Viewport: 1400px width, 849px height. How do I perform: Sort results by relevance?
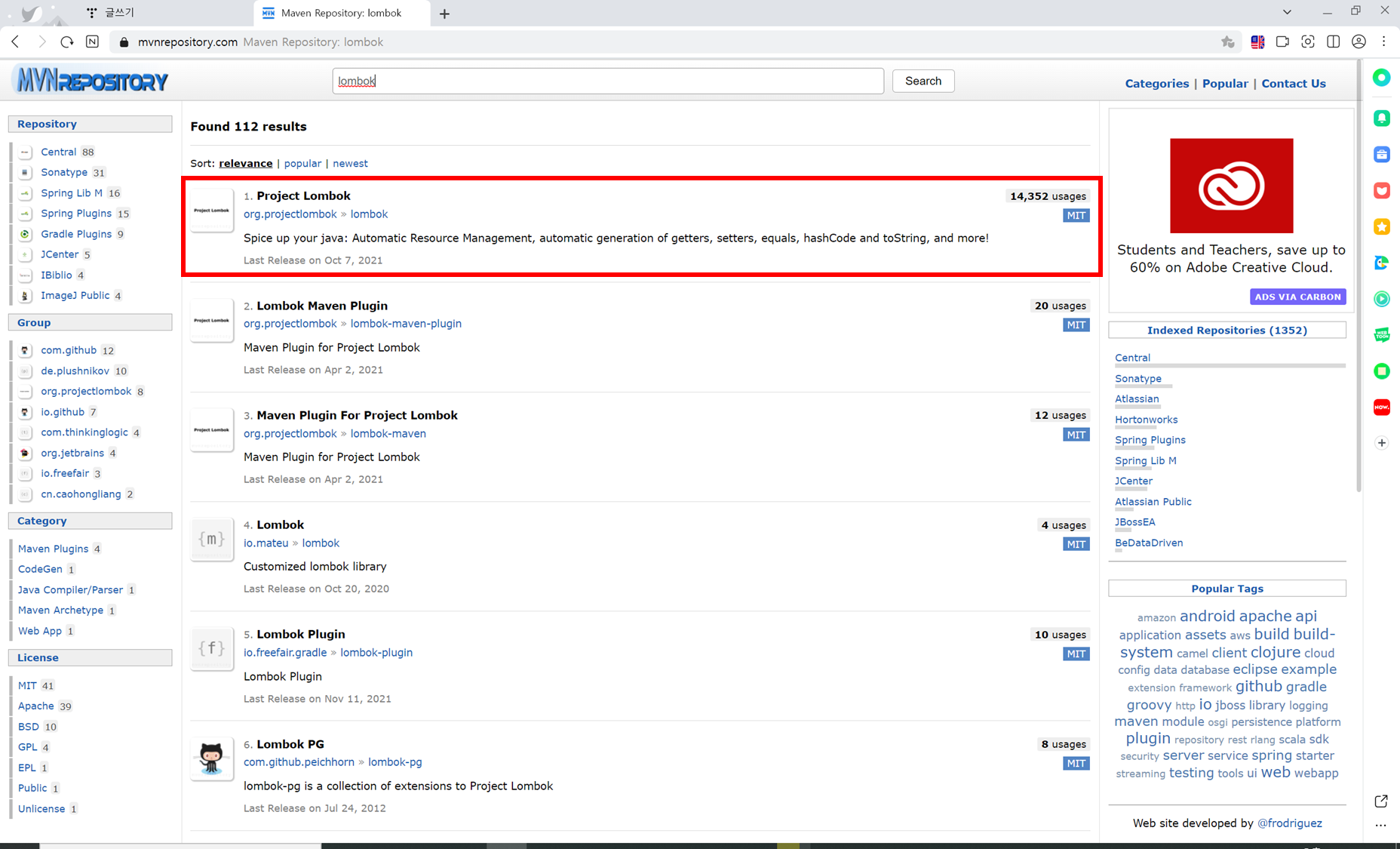(245, 163)
